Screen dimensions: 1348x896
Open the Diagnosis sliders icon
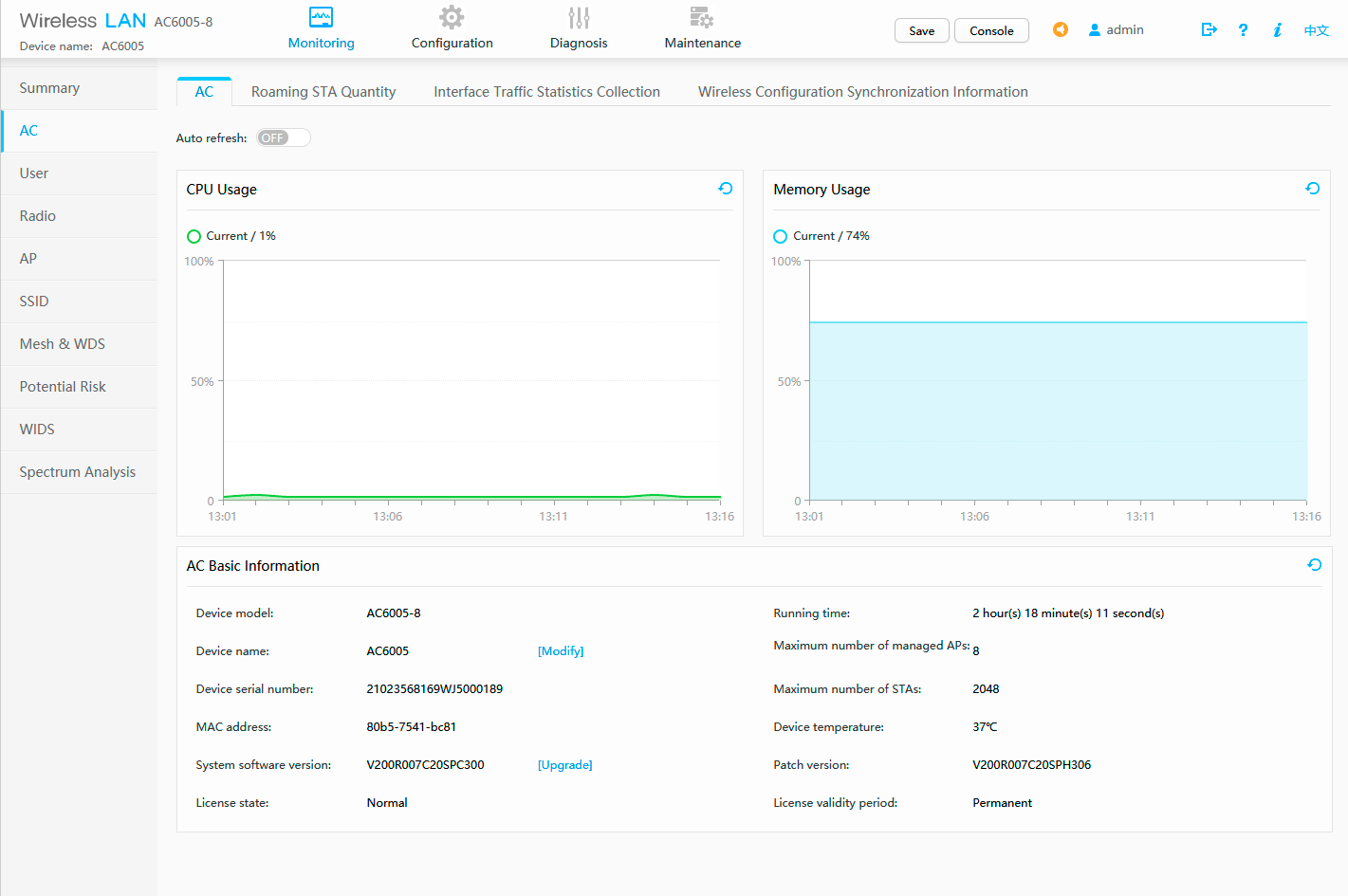pos(579,17)
